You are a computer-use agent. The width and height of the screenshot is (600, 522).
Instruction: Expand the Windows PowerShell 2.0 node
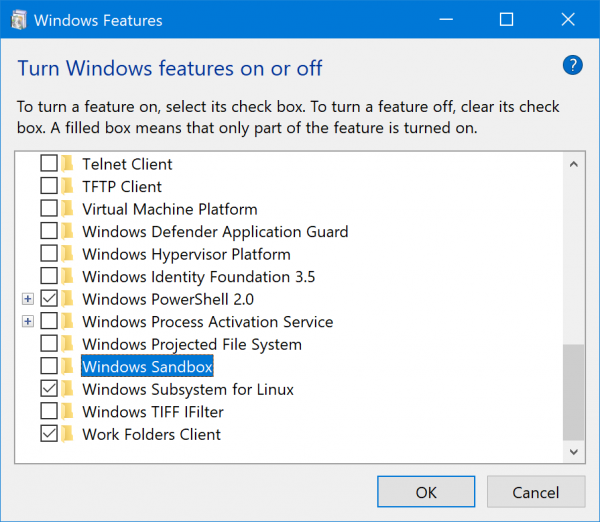point(28,299)
